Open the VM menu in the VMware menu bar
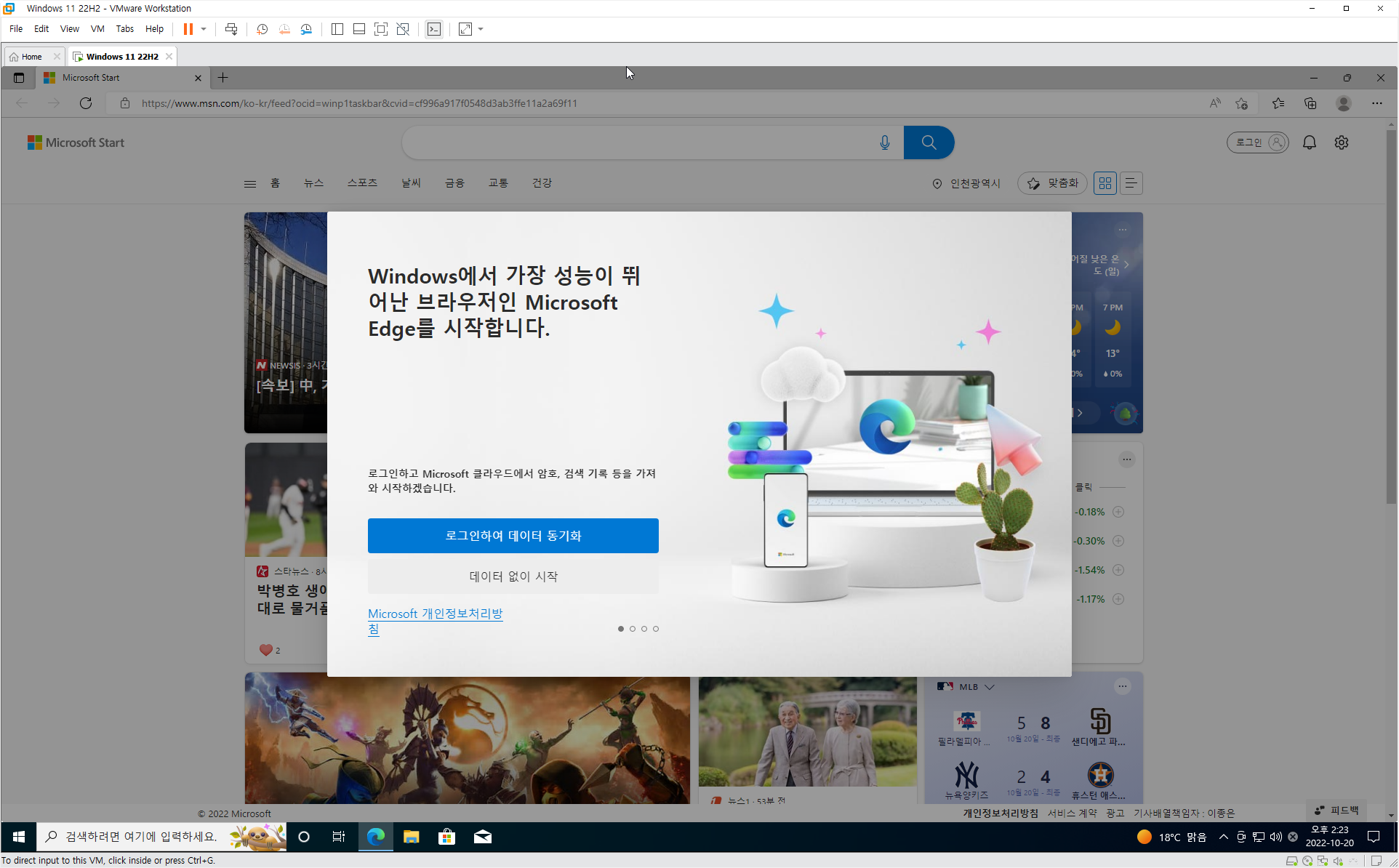The width and height of the screenshot is (1399, 868). pos(97,29)
